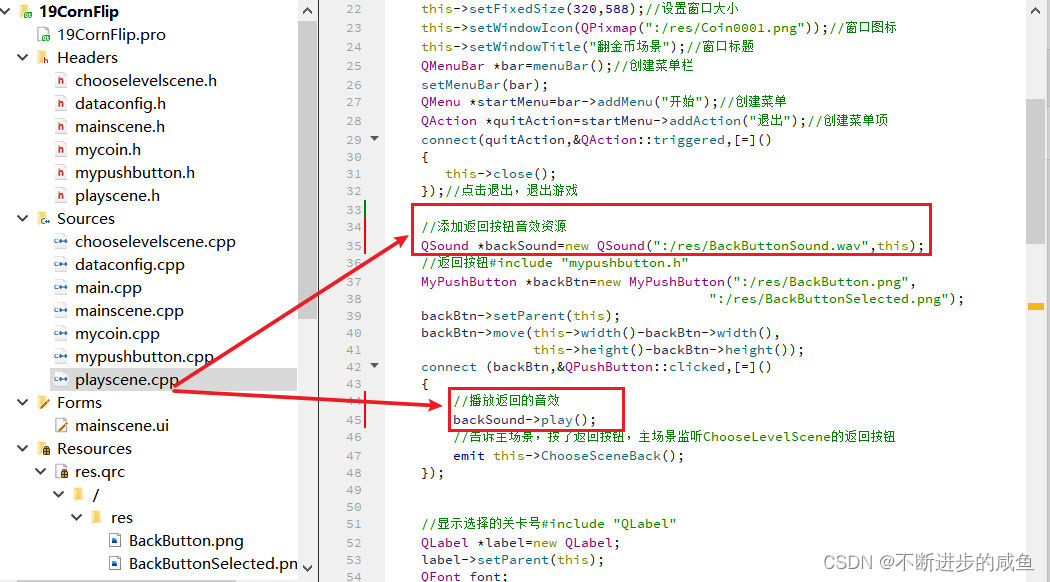Open 19CornFlip.pro project file
This screenshot has height=582, width=1050.
pos(111,35)
